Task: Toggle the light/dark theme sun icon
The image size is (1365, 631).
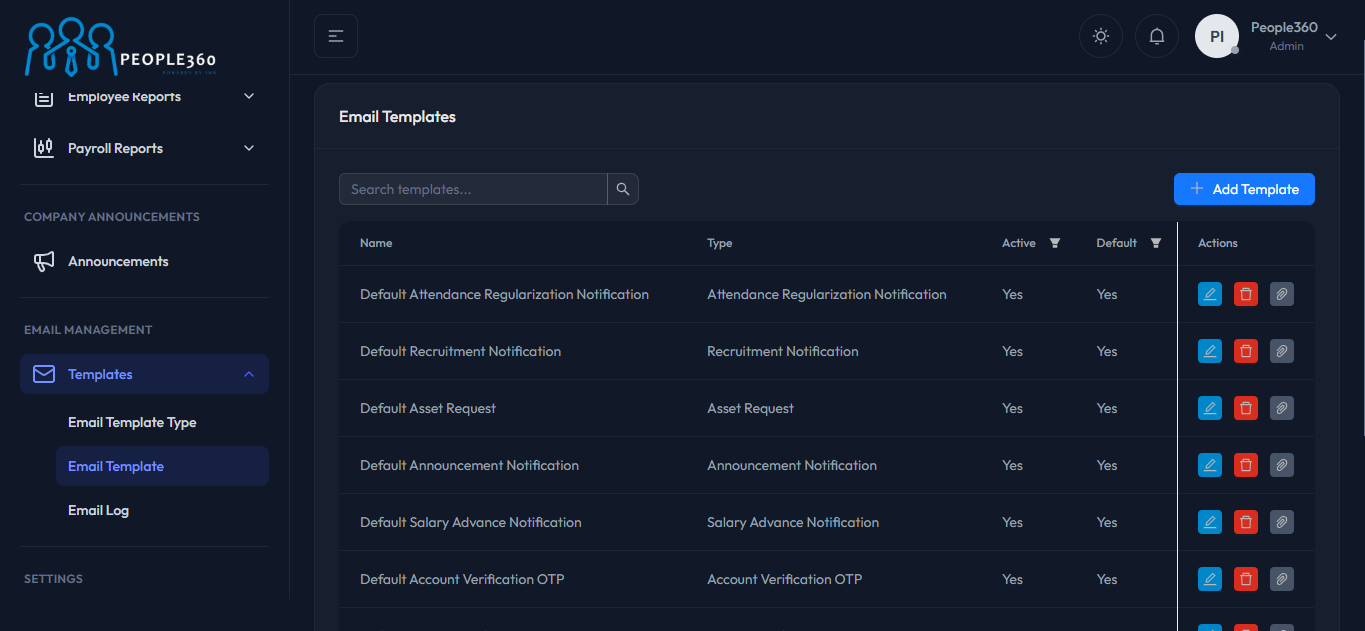Action: point(1100,36)
